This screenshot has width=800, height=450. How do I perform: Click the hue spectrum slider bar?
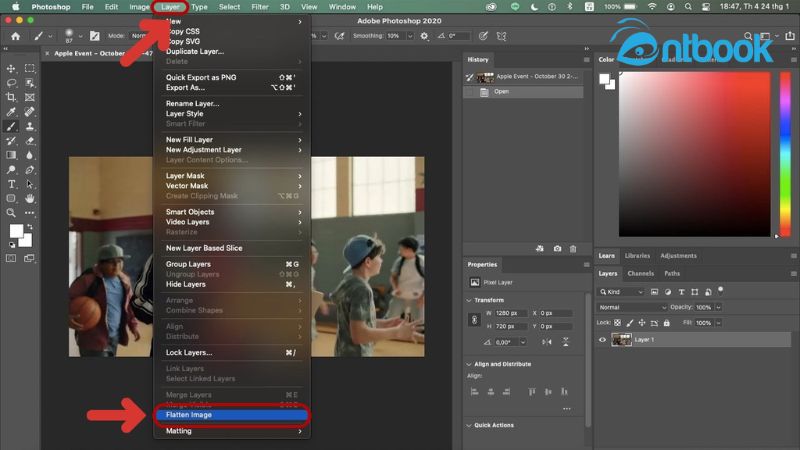tap(785, 154)
